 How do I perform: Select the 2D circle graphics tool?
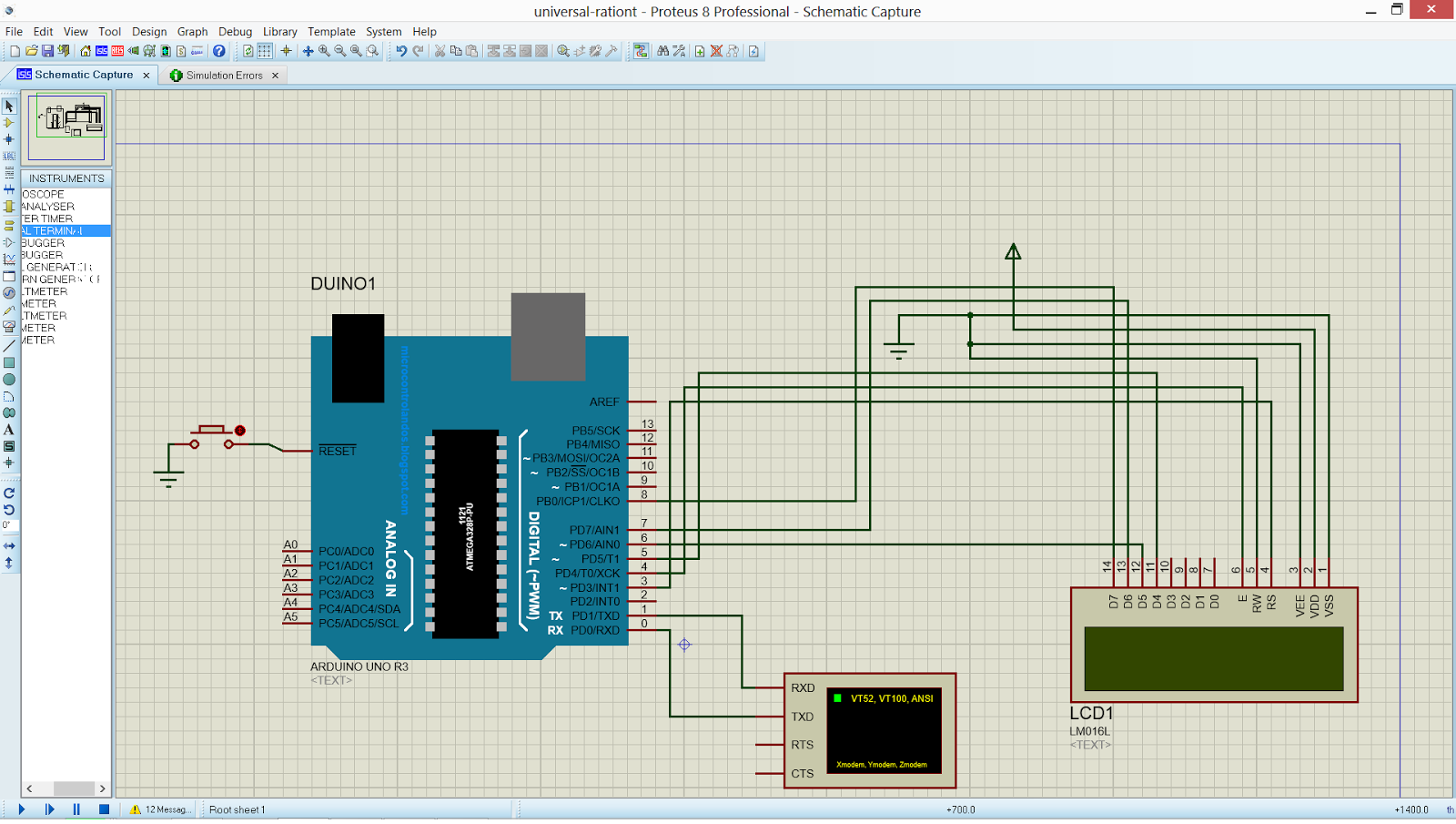pos(9,380)
